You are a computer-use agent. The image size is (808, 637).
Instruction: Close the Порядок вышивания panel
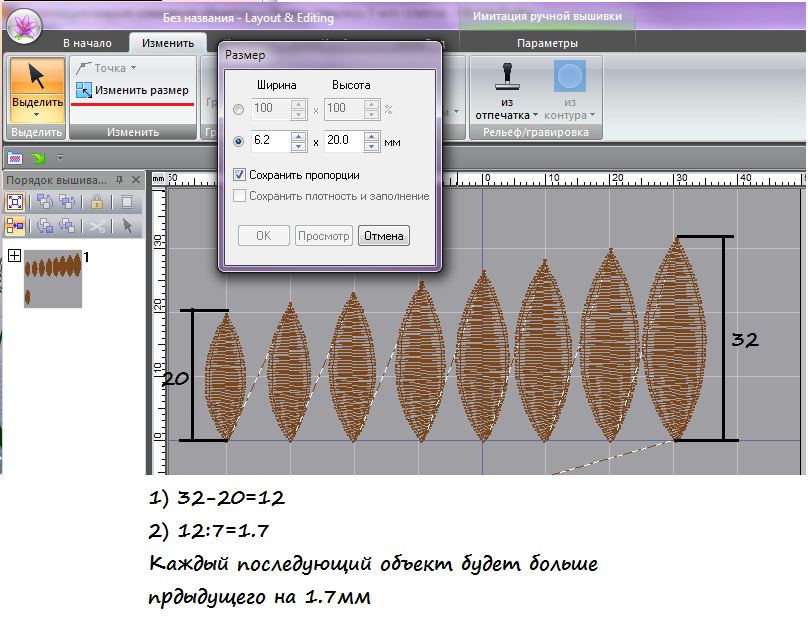pos(136,180)
